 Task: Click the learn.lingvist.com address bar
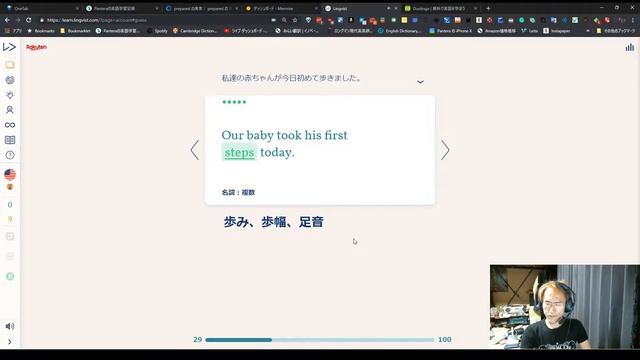coord(155,20)
